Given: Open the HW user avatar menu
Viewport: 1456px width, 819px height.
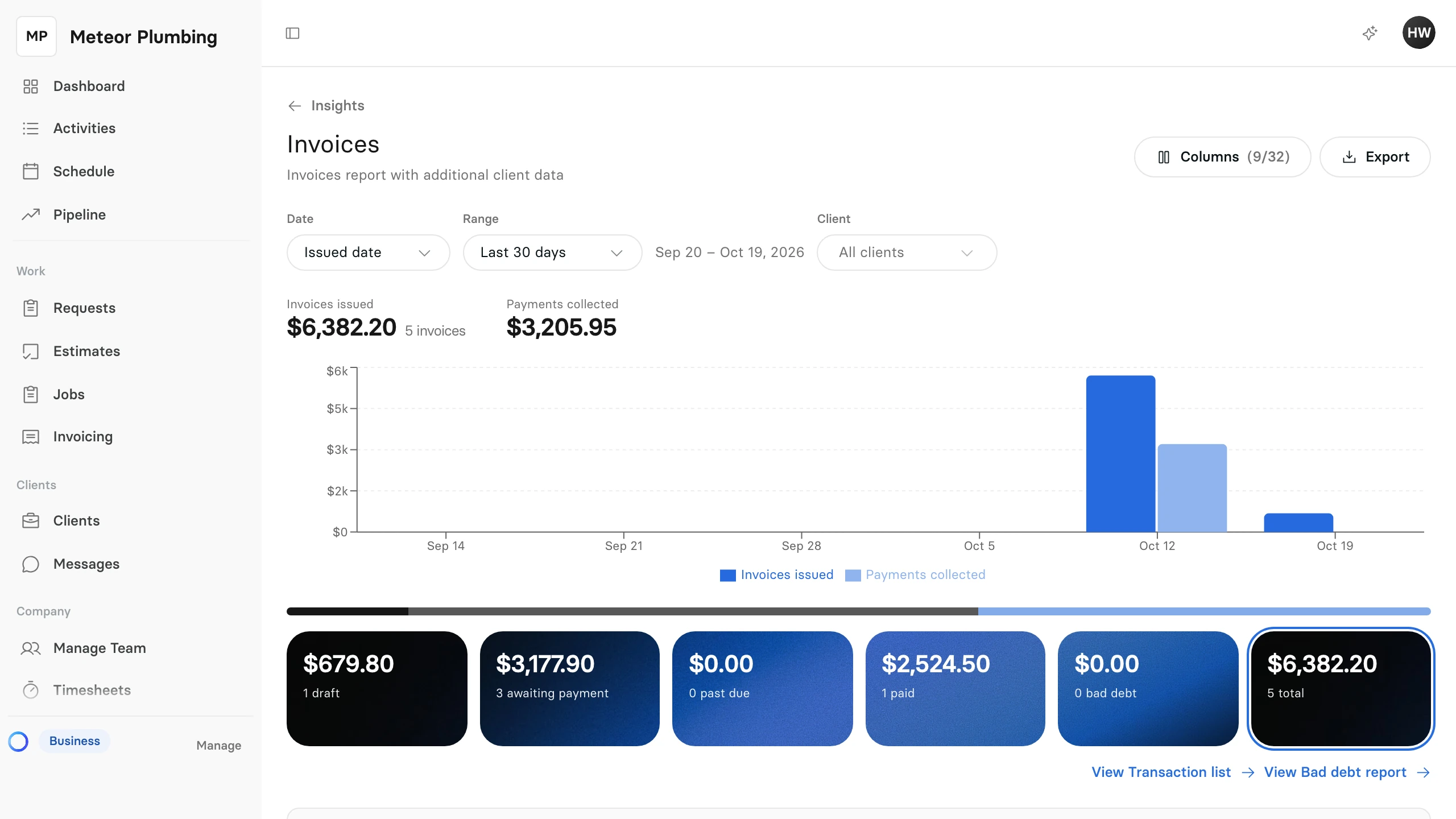Looking at the screenshot, I should click(1418, 32).
